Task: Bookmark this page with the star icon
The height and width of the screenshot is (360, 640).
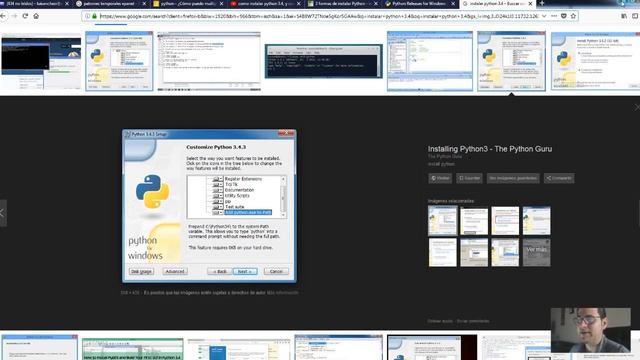Action: click(573, 16)
